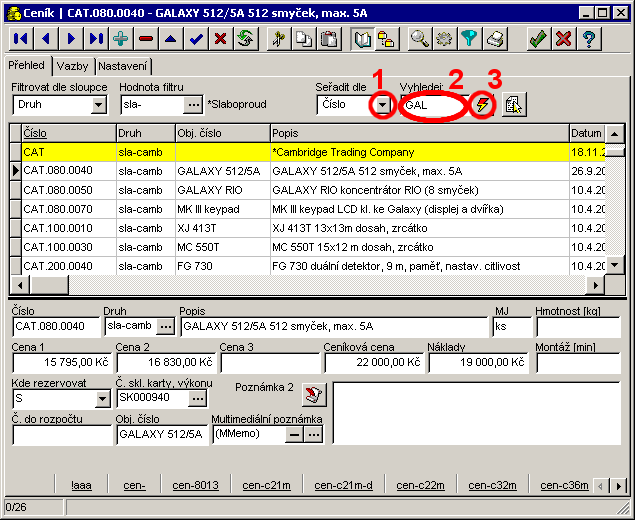The height and width of the screenshot is (520, 635).
Task: Click the printer icon in toolbar
Action: [494, 39]
